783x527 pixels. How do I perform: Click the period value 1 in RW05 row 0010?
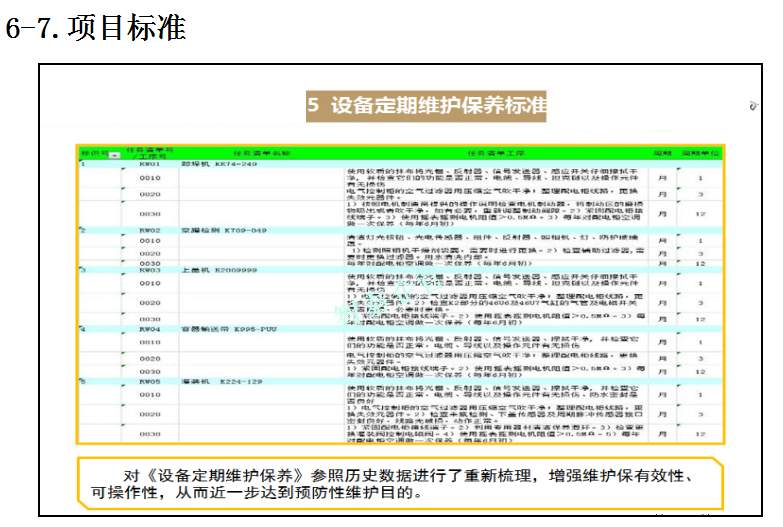pos(700,396)
